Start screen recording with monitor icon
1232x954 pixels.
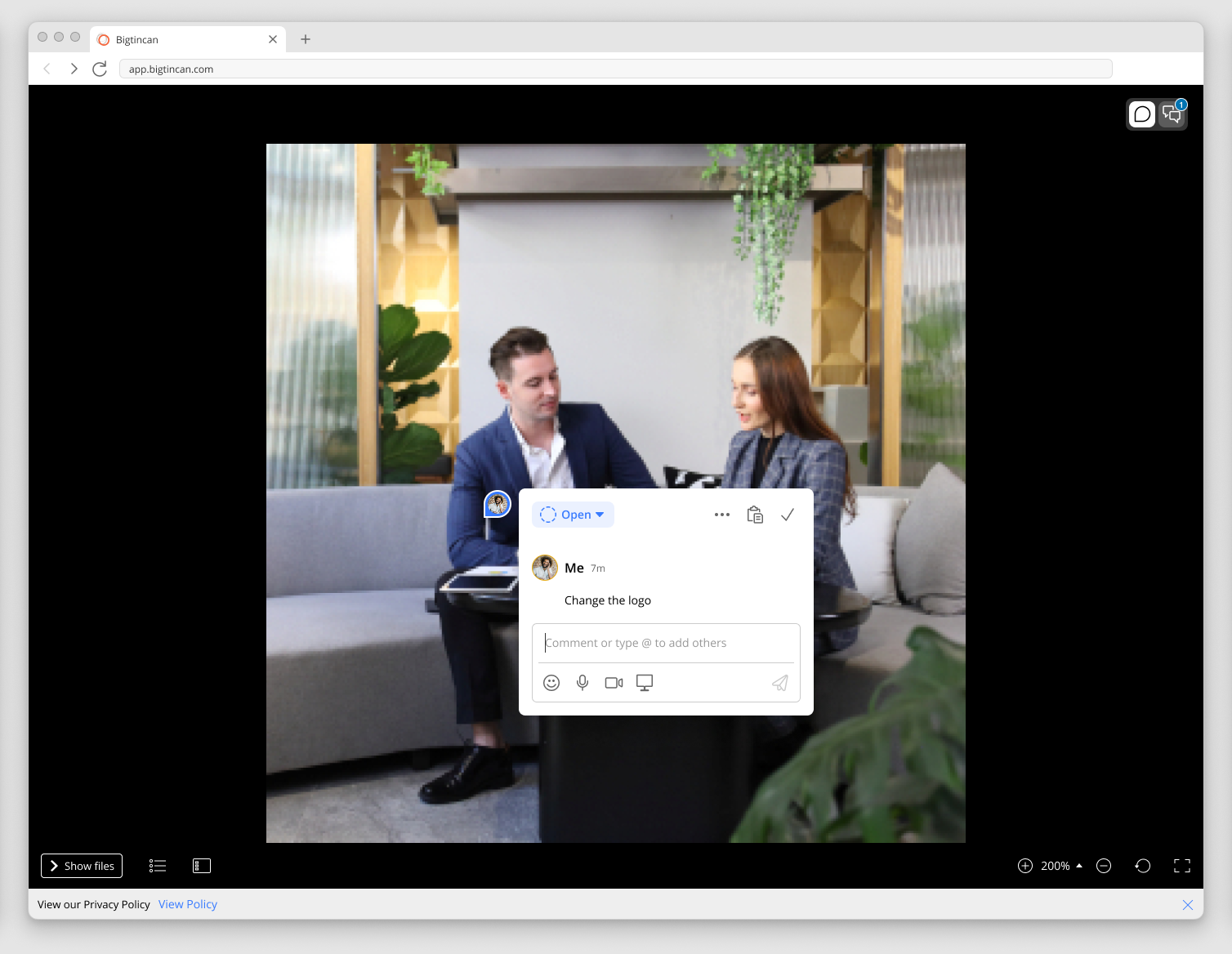645,683
